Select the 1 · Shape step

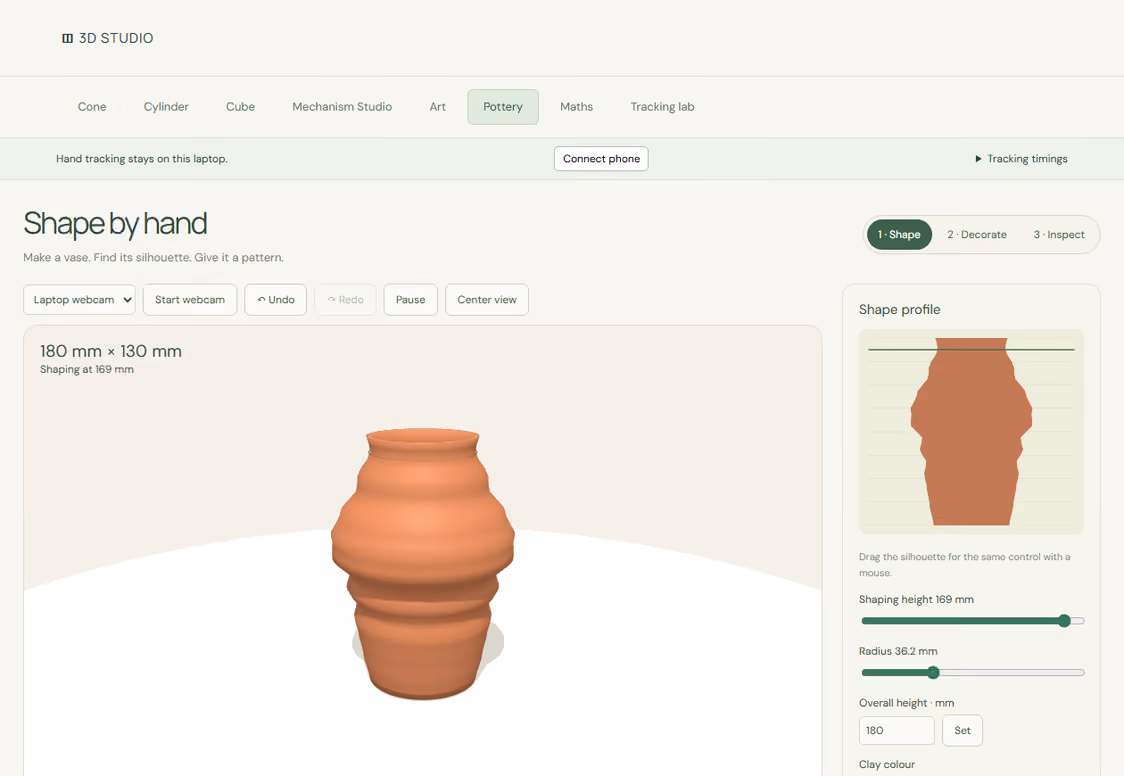(899, 234)
